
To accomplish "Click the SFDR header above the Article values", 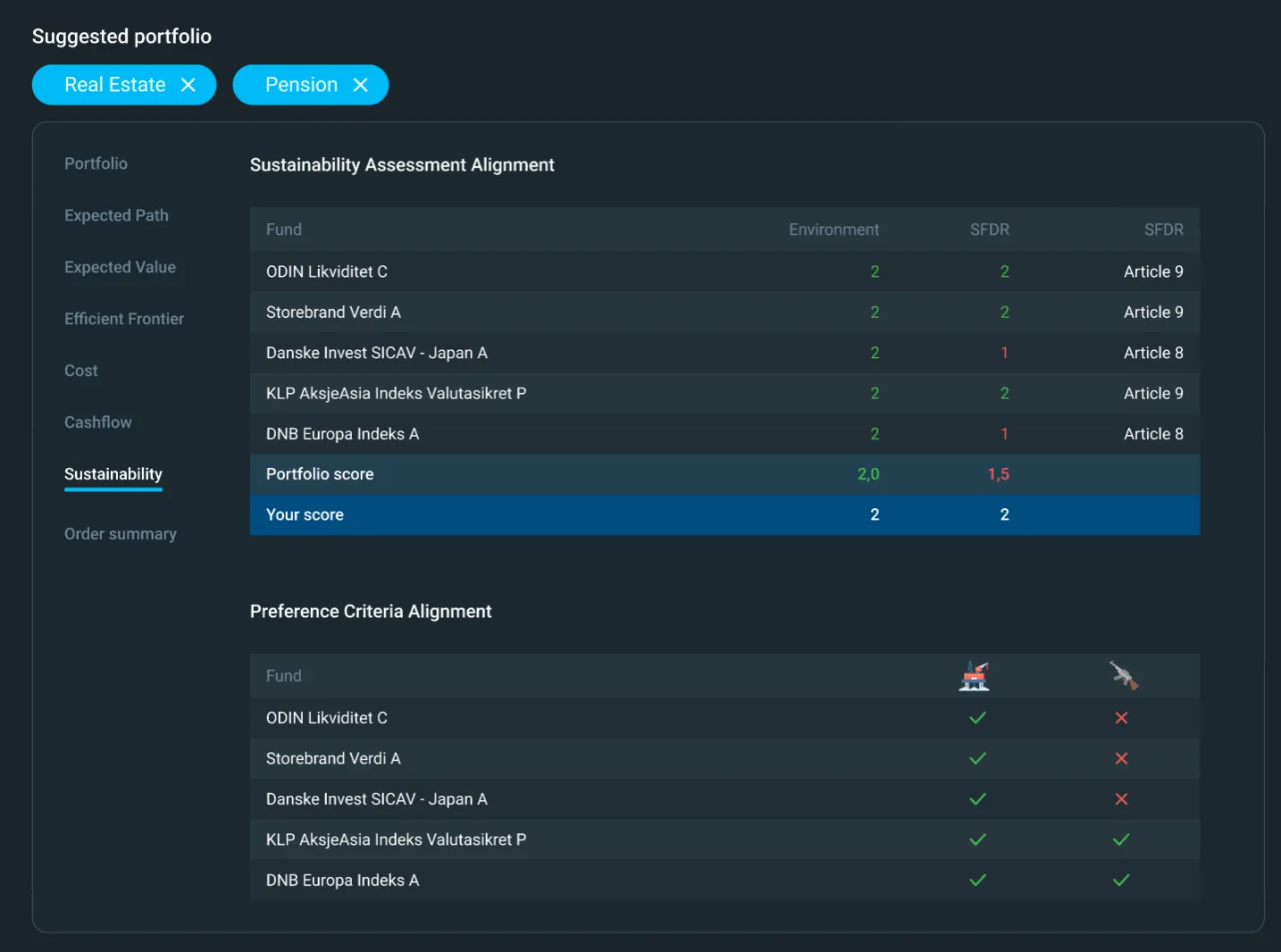I will (1164, 230).
